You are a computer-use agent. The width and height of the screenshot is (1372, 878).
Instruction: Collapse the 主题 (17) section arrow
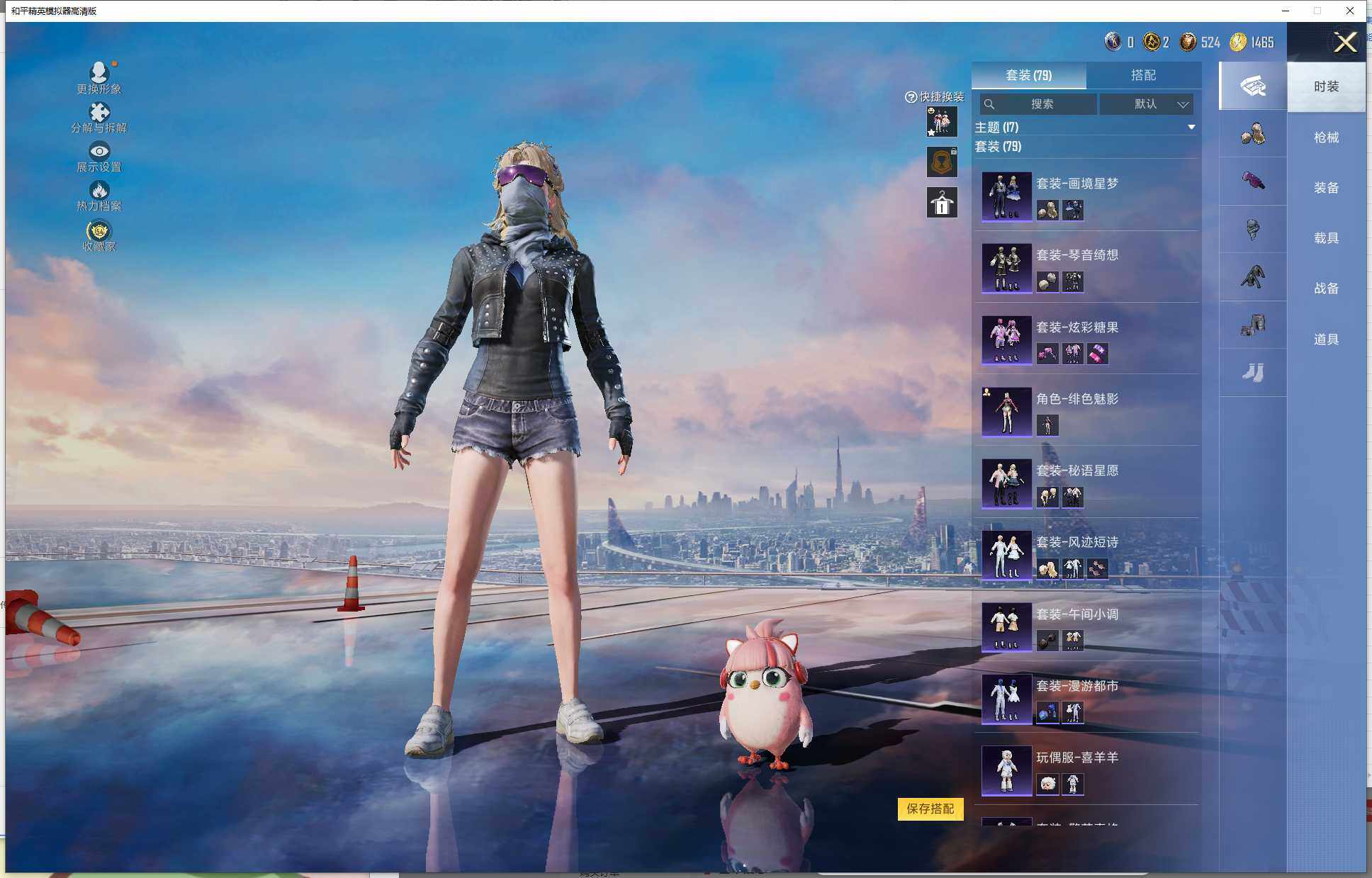coord(1191,128)
